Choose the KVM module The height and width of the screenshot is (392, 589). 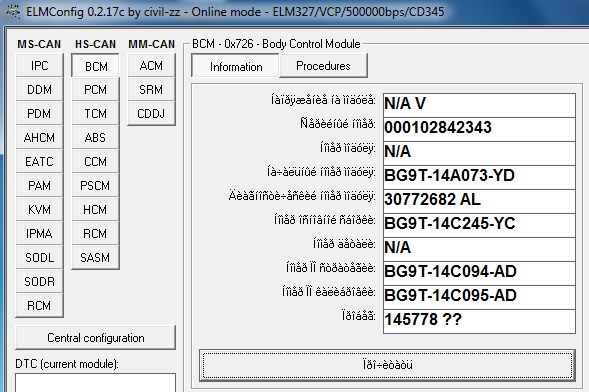(39, 210)
